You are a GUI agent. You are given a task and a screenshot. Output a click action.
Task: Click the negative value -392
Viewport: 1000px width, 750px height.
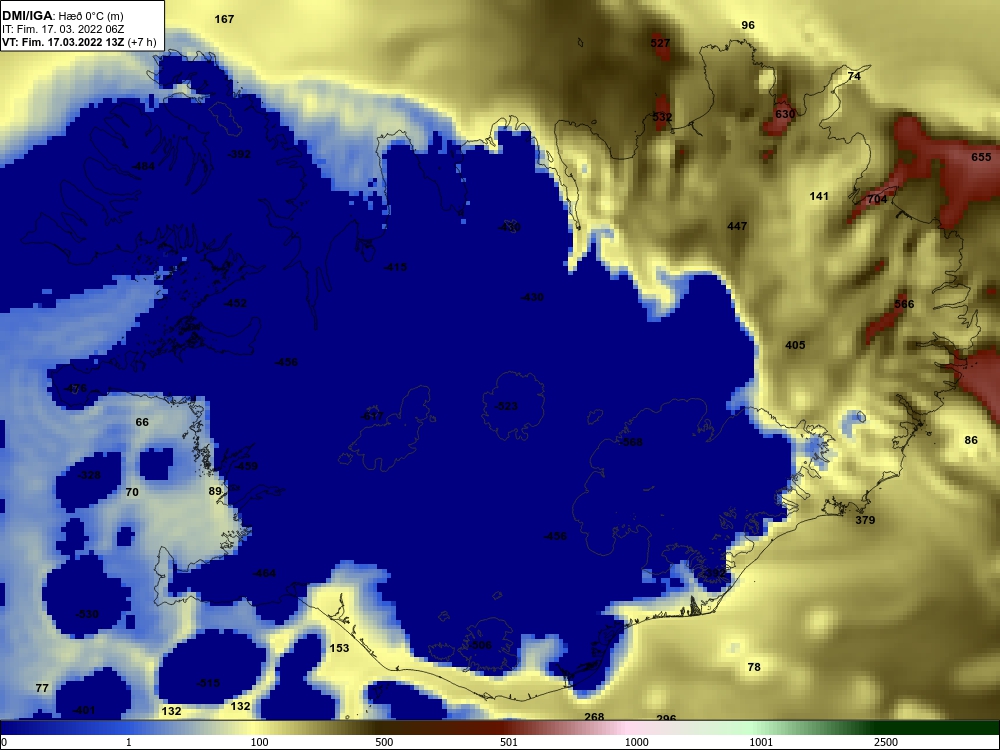(239, 154)
